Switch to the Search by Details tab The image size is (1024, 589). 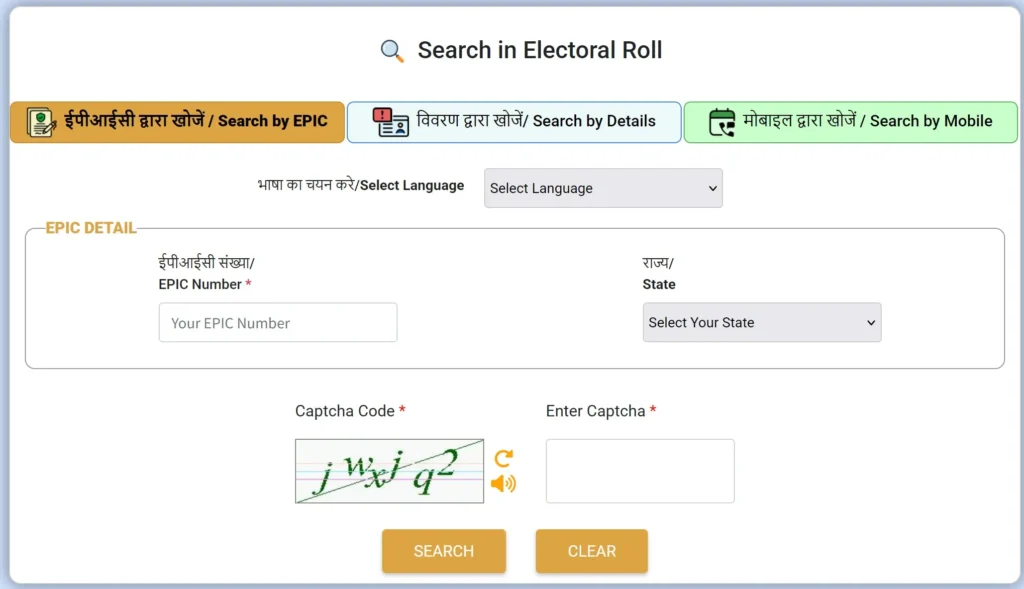(x=513, y=121)
